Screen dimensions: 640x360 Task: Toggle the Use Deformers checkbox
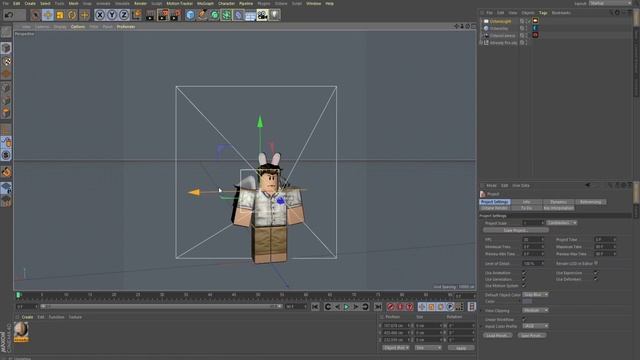(596, 279)
